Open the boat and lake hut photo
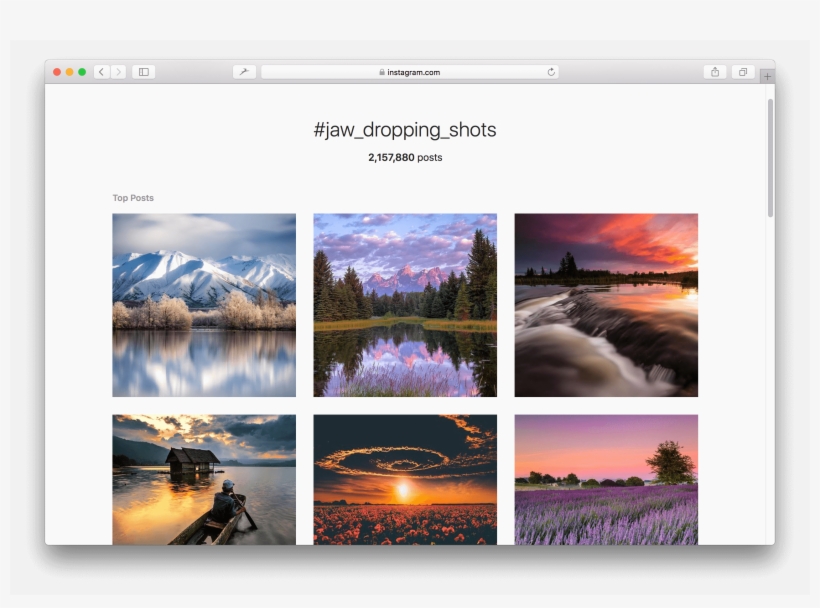Viewport: 820px width, 608px height. (x=204, y=479)
